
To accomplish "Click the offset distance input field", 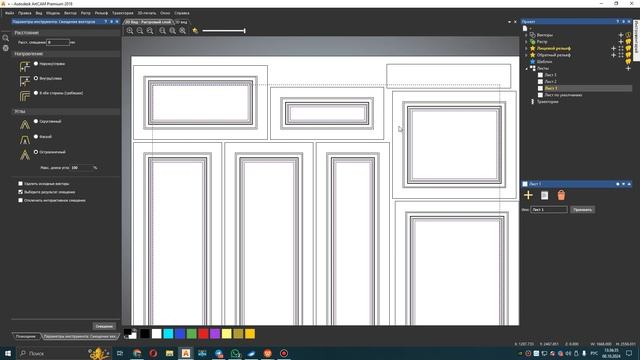I will (x=58, y=42).
